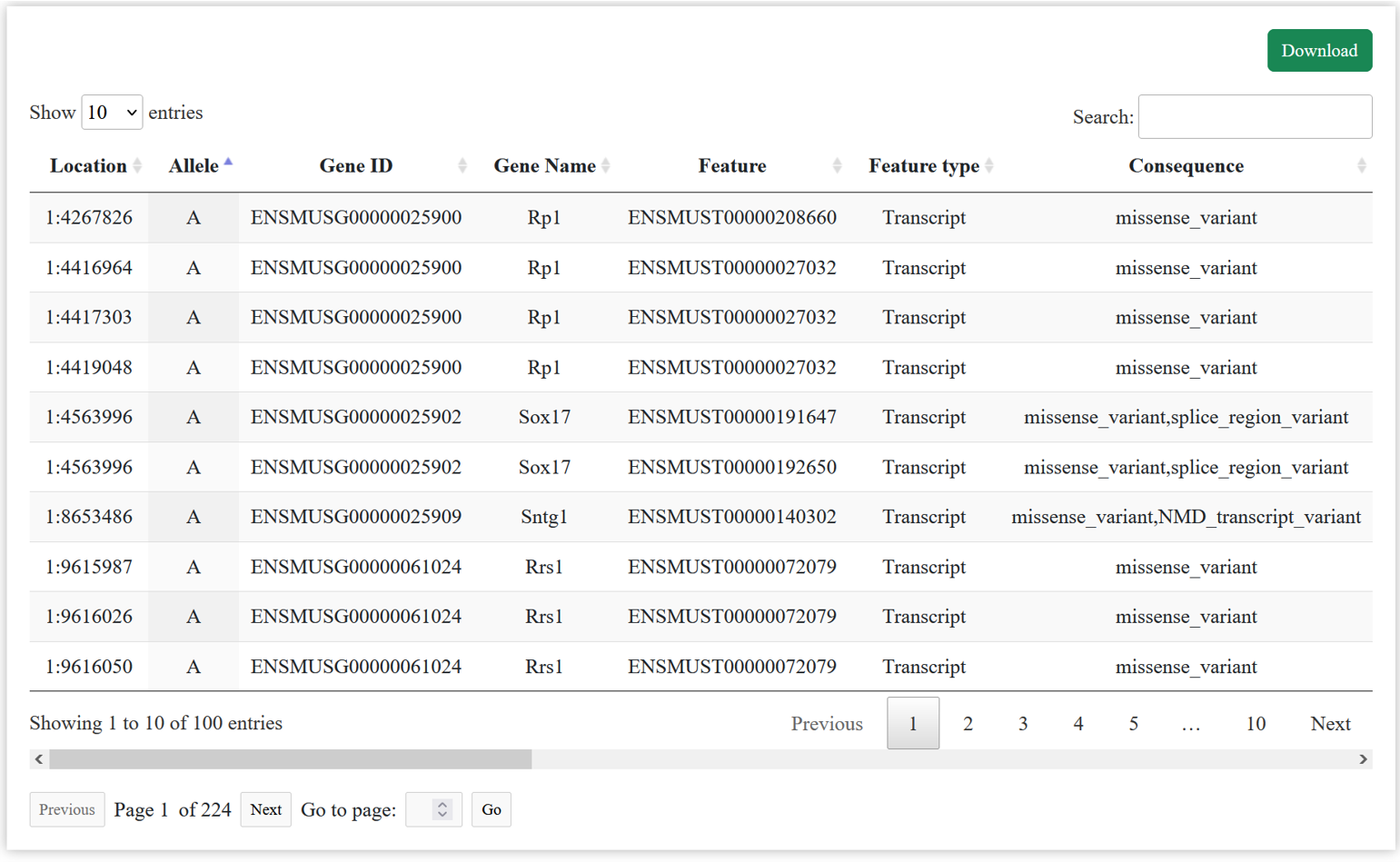Click Next link in table pagination
This screenshot has height=862, width=1400.
(x=1330, y=724)
